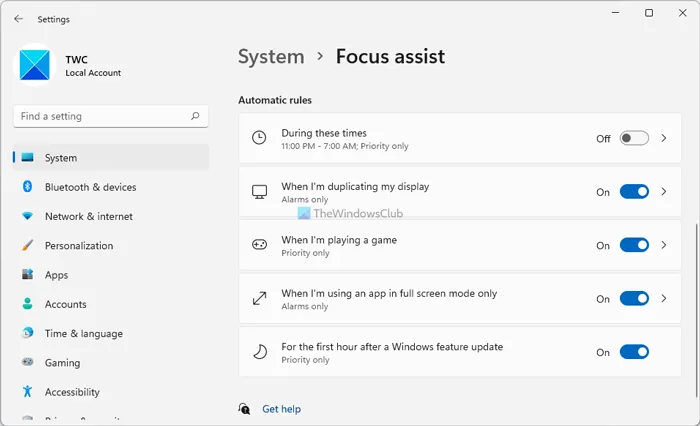This screenshot has height=426, width=700.
Task: Click the Accessibility icon in sidebar
Action: coord(27,392)
